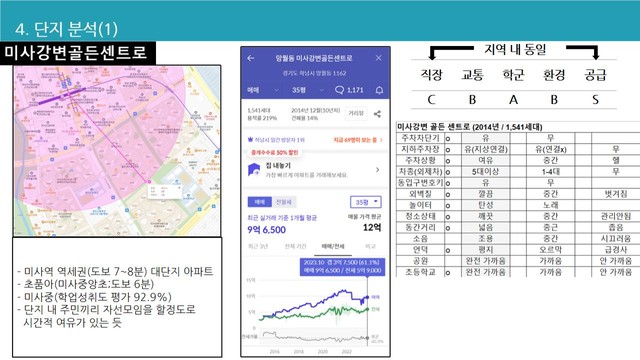Click the C grade under 직장
Screen dimensions: 640x360
[431, 100]
